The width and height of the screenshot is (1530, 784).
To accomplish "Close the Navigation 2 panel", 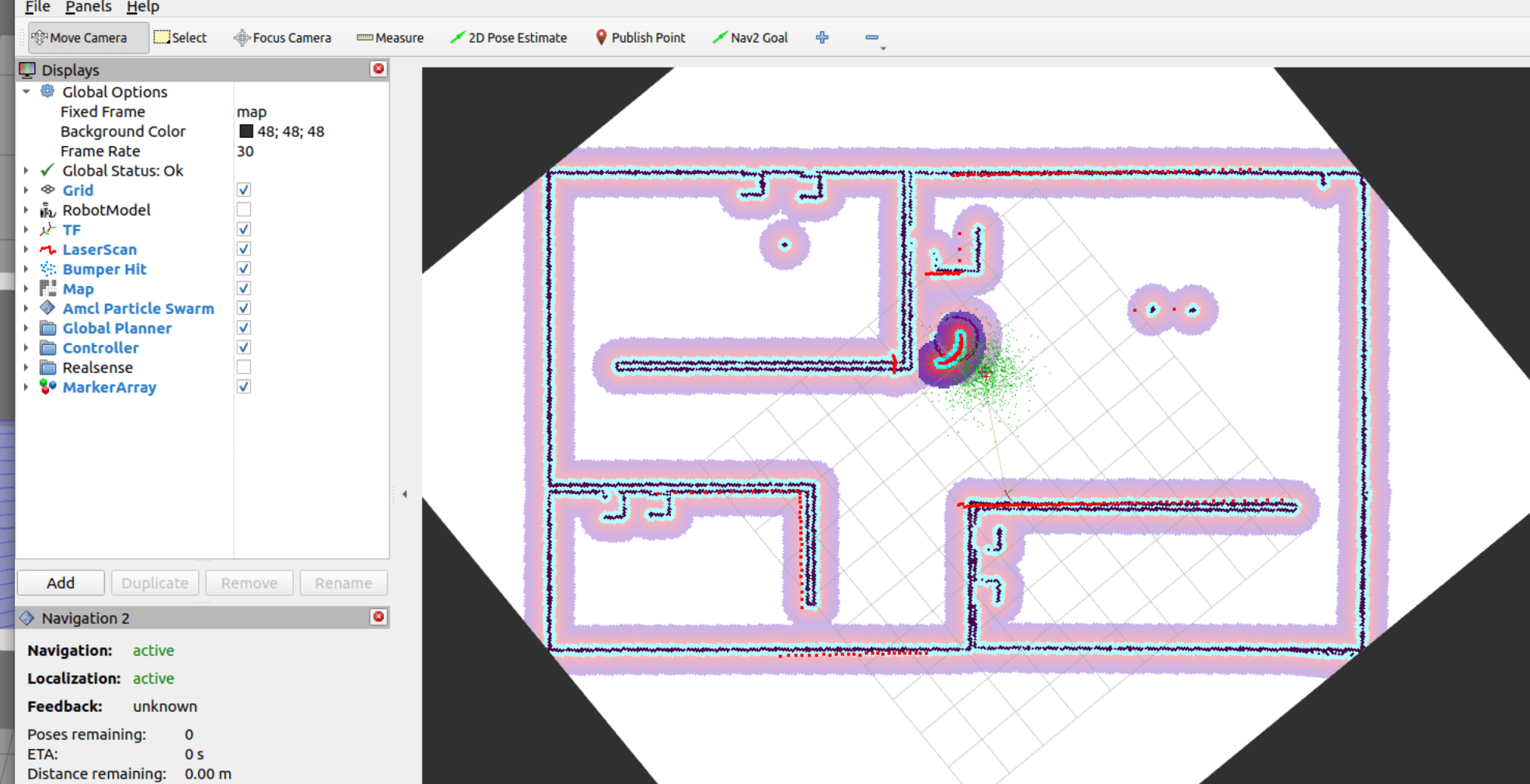I will [x=379, y=617].
